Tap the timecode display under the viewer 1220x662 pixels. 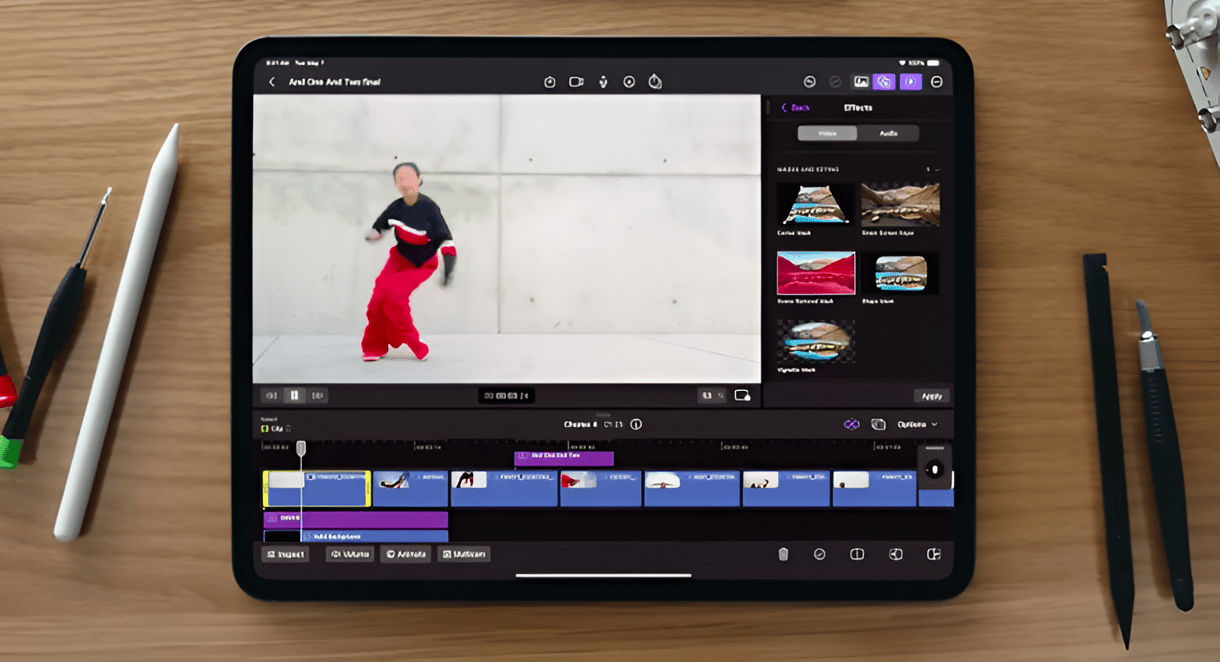click(x=506, y=396)
